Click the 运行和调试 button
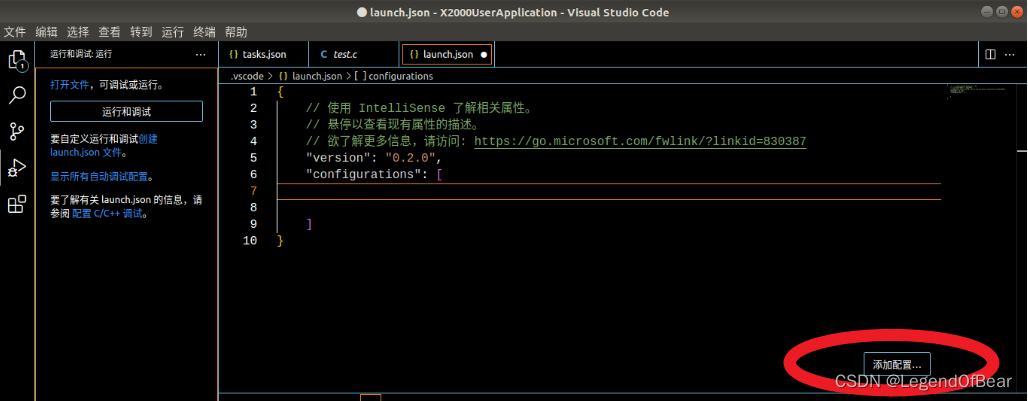This screenshot has width=1028, height=401. 127,111
